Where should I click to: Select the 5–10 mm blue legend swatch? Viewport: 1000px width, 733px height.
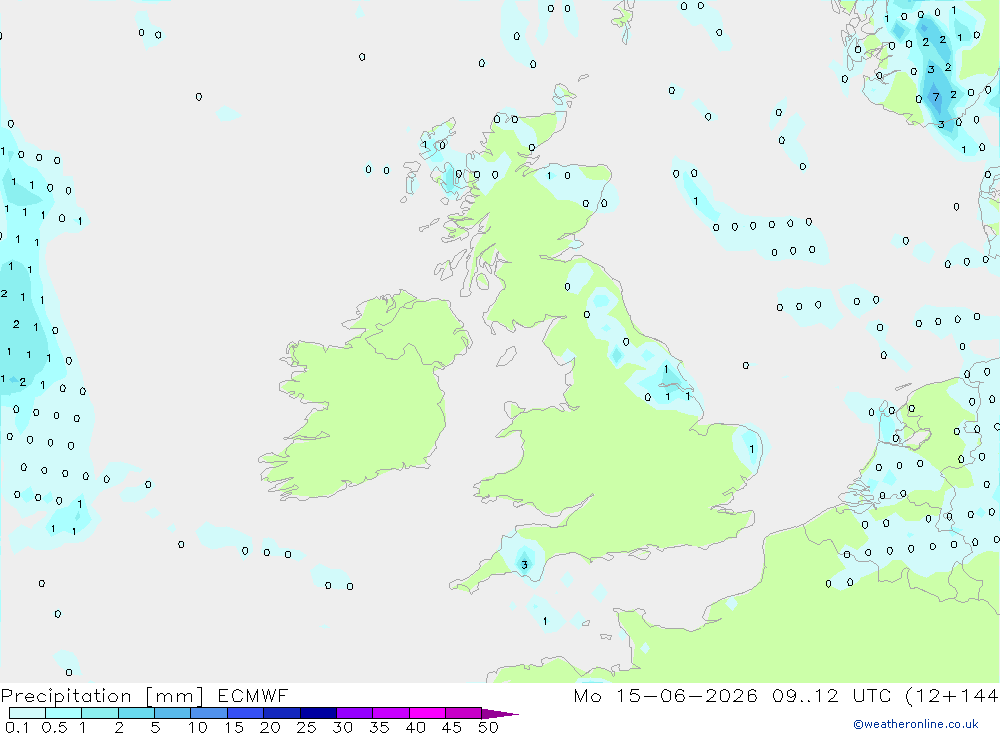(172, 713)
